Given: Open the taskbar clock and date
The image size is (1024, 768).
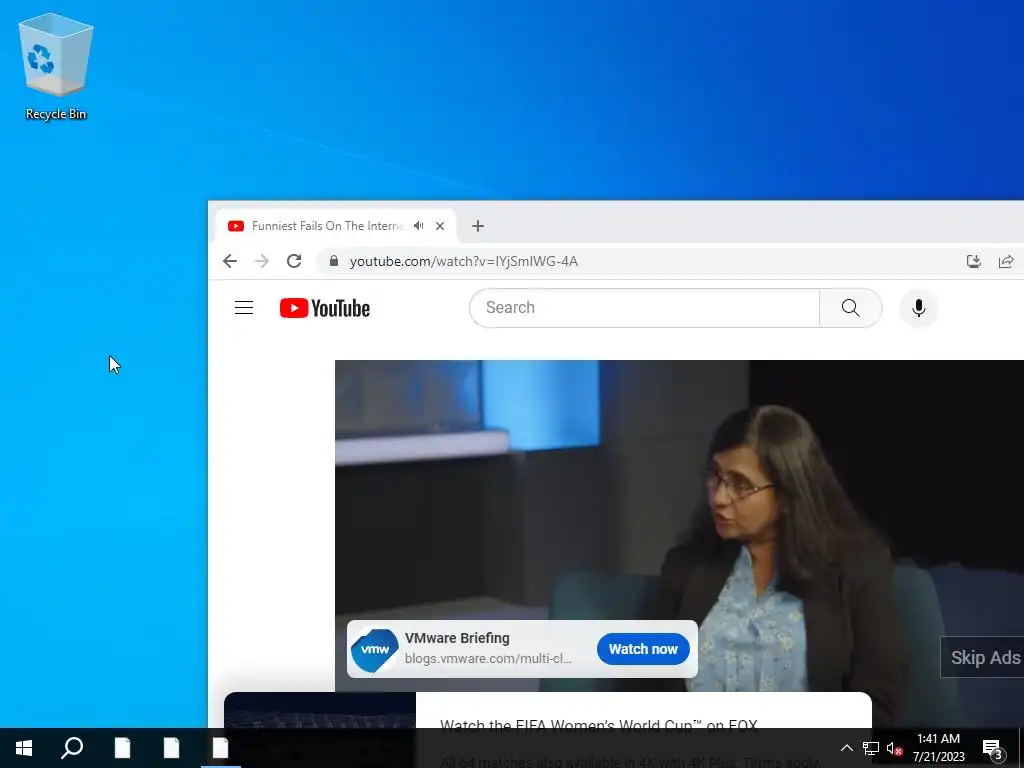Looking at the screenshot, I should tap(938, 748).
